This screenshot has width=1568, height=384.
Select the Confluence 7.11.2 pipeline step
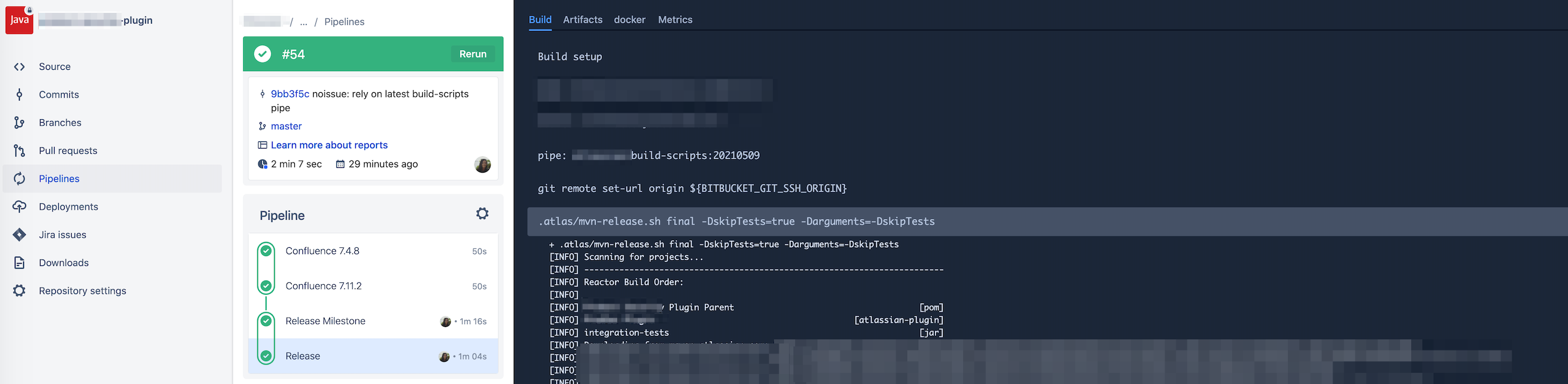(373, 286)
